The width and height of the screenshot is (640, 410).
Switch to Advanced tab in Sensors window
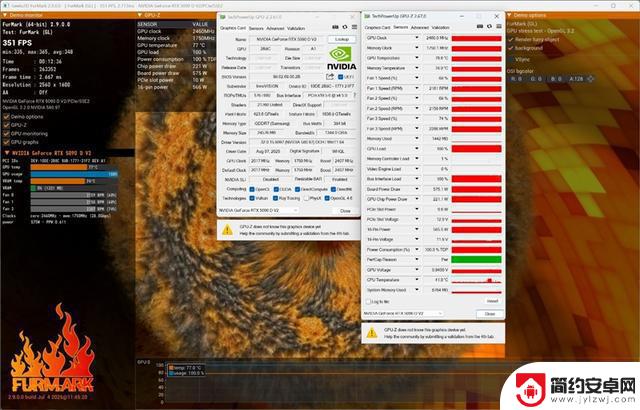pyautogui.click(x=420, y=27)
